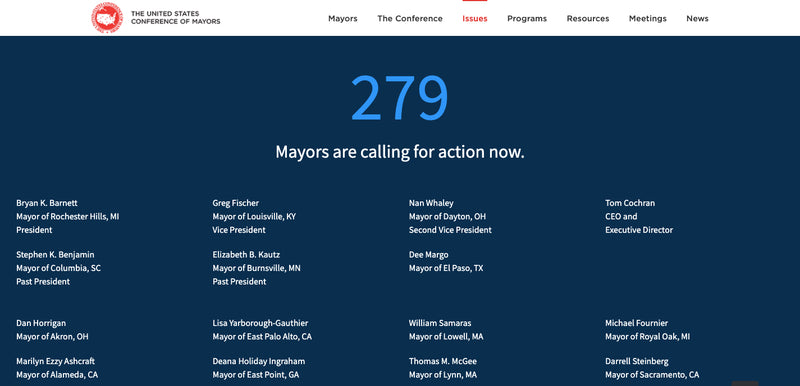Click 'Mayor of Rochester Hills, MI'
The width and height of the screenshot is (800, 386).
click(67, 216)
